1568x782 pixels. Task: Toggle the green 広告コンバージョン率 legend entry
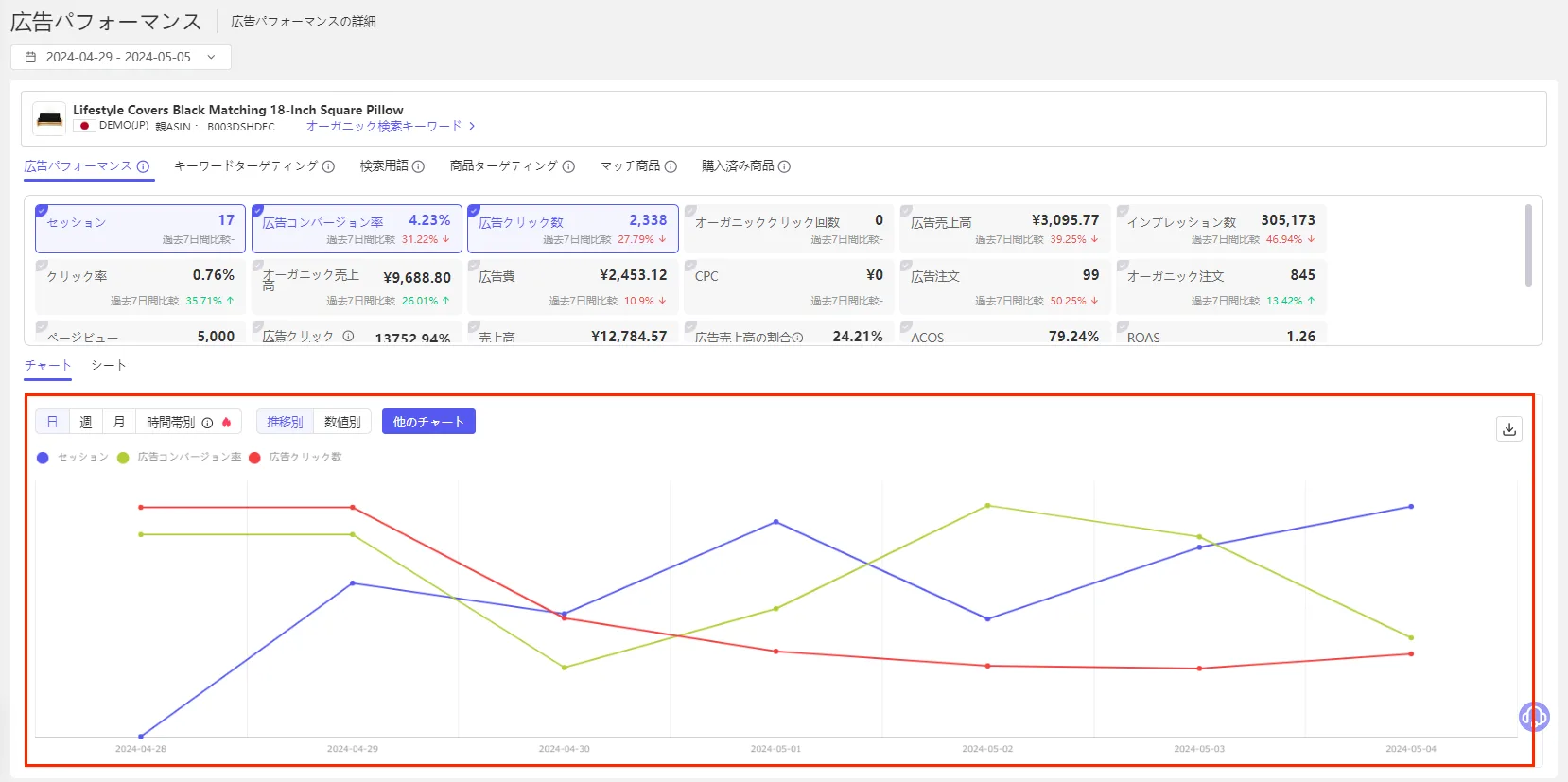pos(180,458)
